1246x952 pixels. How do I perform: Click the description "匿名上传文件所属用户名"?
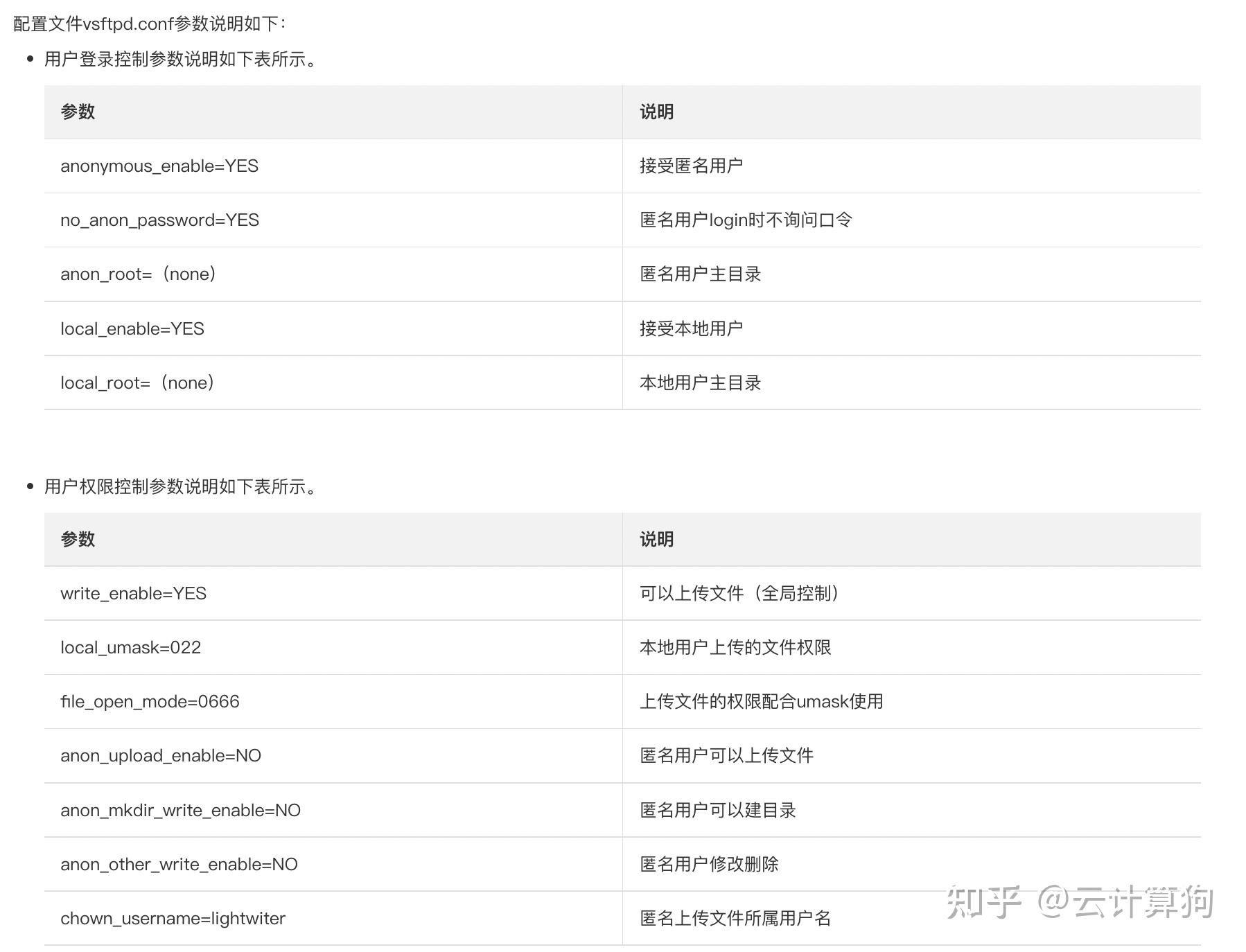click(x=735, y=919)
